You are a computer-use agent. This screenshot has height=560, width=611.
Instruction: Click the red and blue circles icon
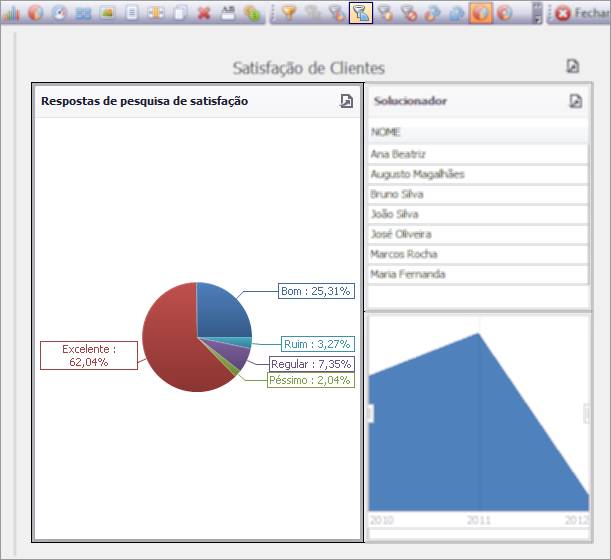(x=433, y=13)
